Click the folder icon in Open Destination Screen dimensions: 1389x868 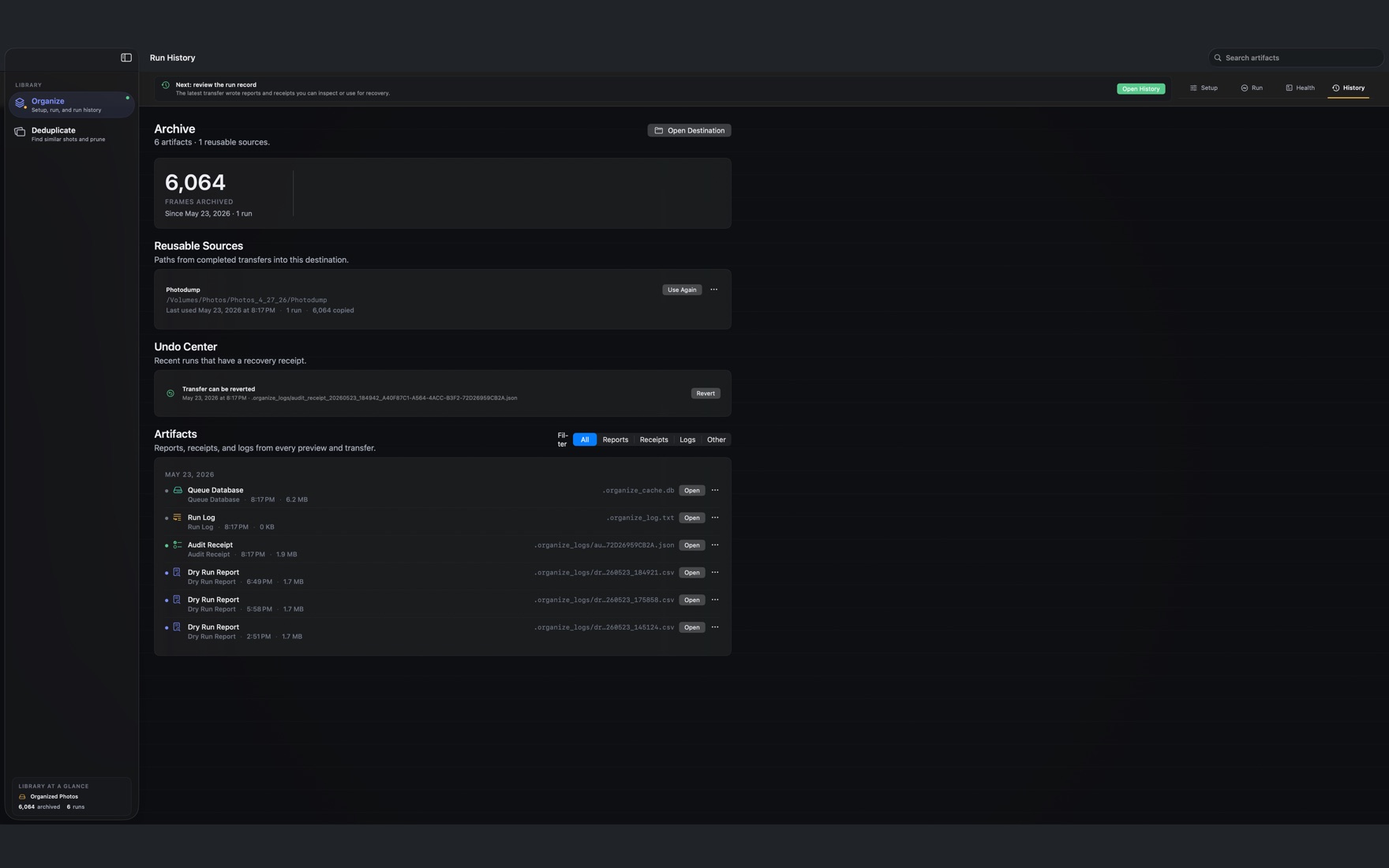point(659,131)
